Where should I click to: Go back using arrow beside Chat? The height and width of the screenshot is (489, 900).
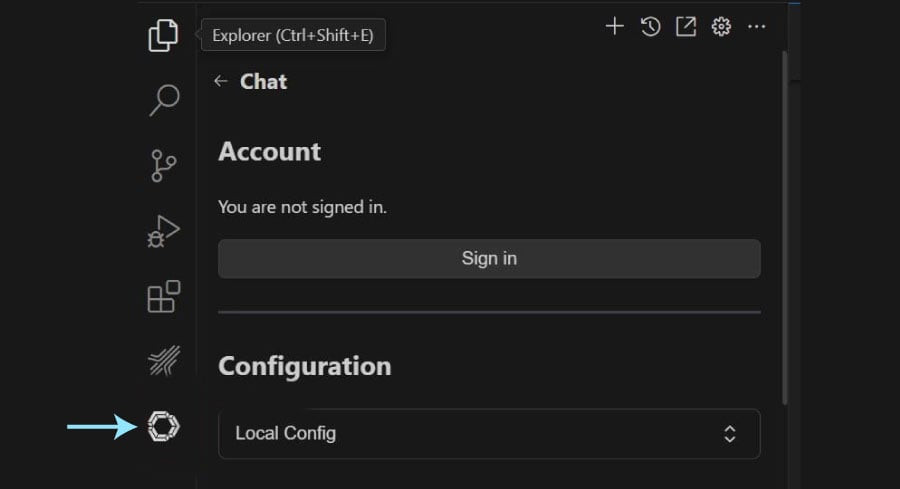[x=221, y=82]
